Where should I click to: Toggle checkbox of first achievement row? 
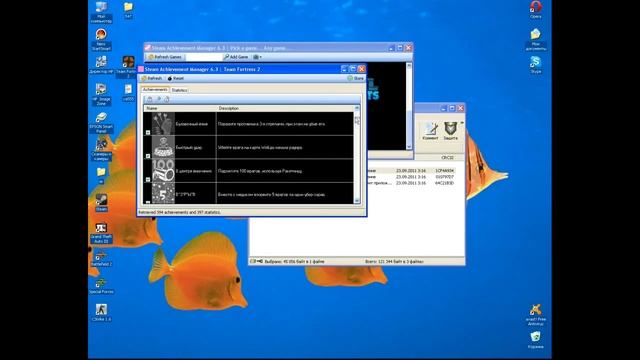tap(148, 132)
